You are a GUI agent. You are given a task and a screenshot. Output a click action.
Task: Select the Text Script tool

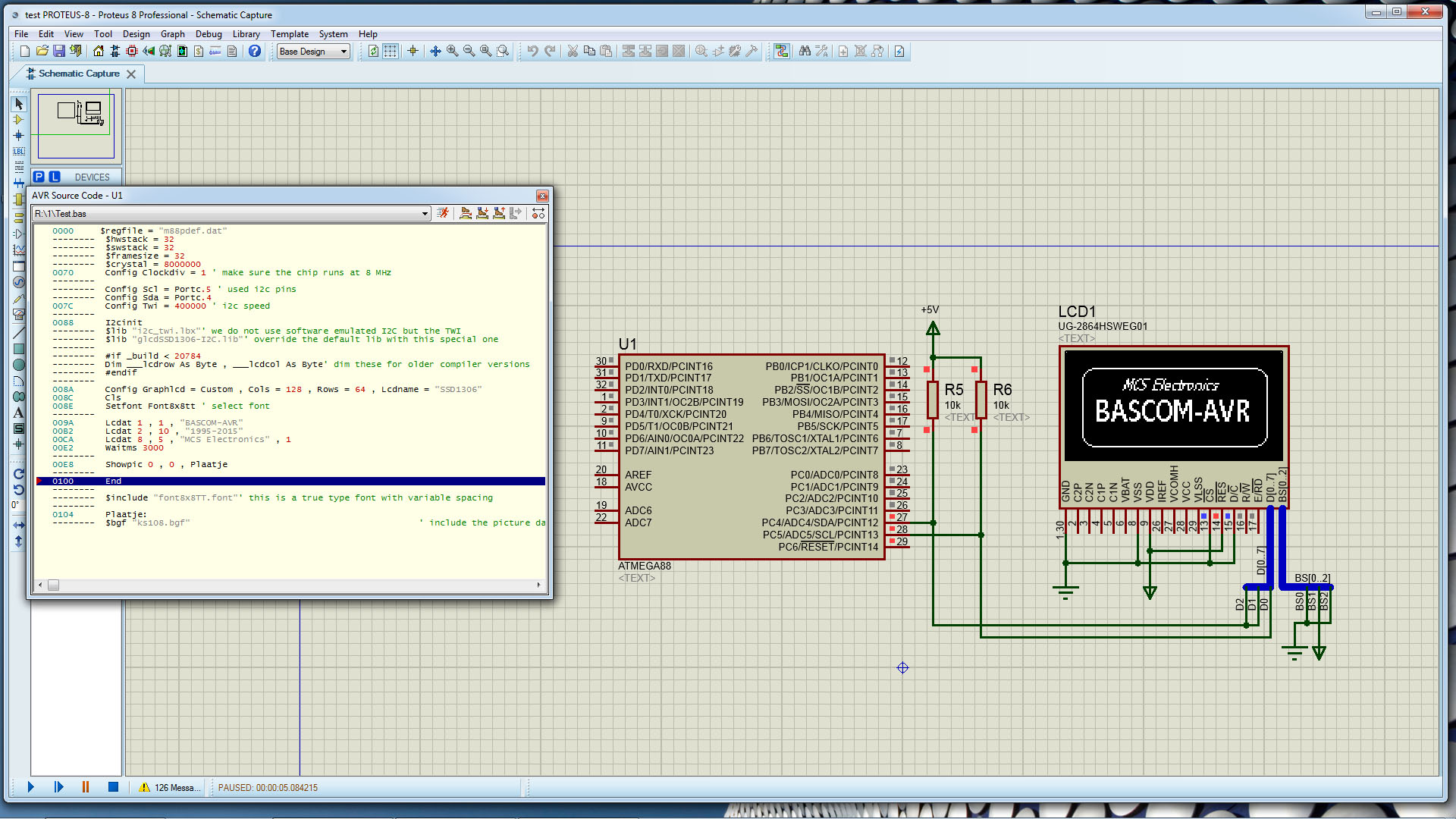tap(19, 167)
